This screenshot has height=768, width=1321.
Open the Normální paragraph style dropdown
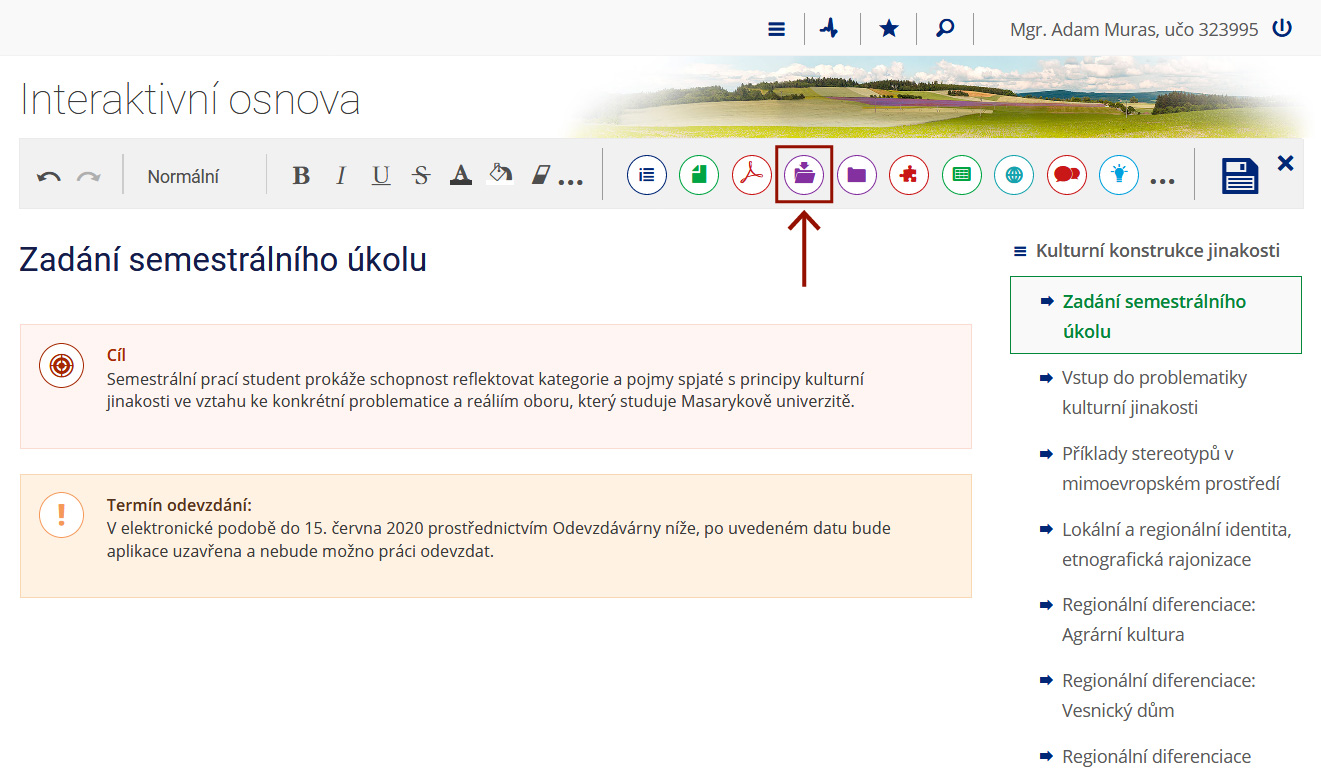pyautogui.click(x=183, y=177)
